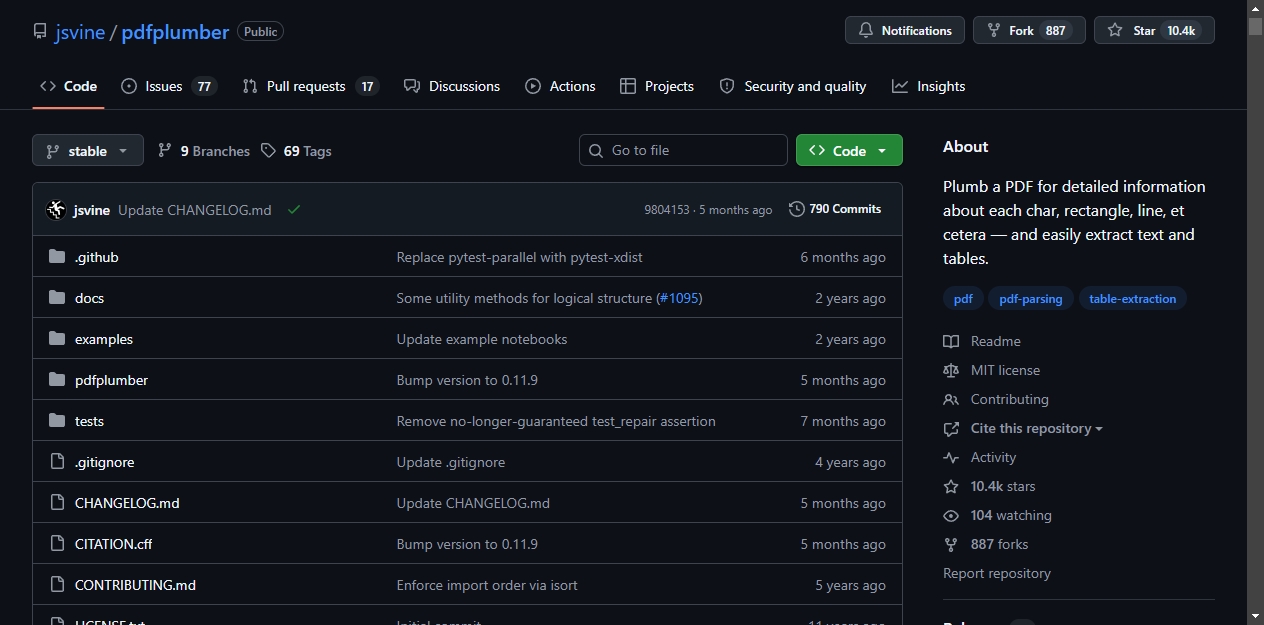Image resolution: width=1264 pixels, height=625 pixels.
Task: Switch to the Code tab
Action: (68, 86)
